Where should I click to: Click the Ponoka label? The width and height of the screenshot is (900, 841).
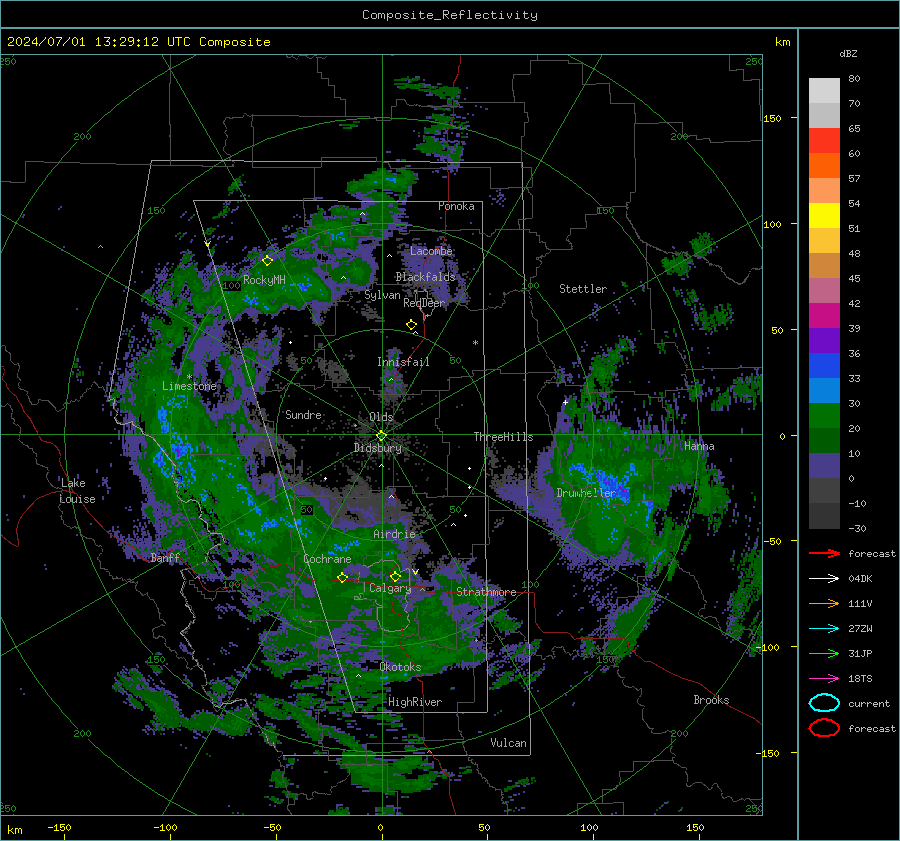coord(456,206)
